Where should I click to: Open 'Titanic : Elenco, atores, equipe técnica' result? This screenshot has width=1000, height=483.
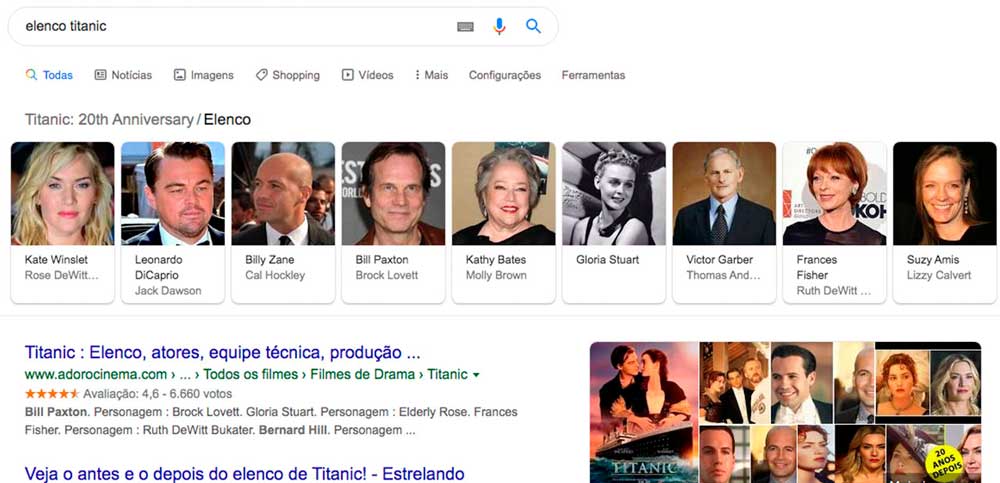pyautogui.click(x=223, y=353)
